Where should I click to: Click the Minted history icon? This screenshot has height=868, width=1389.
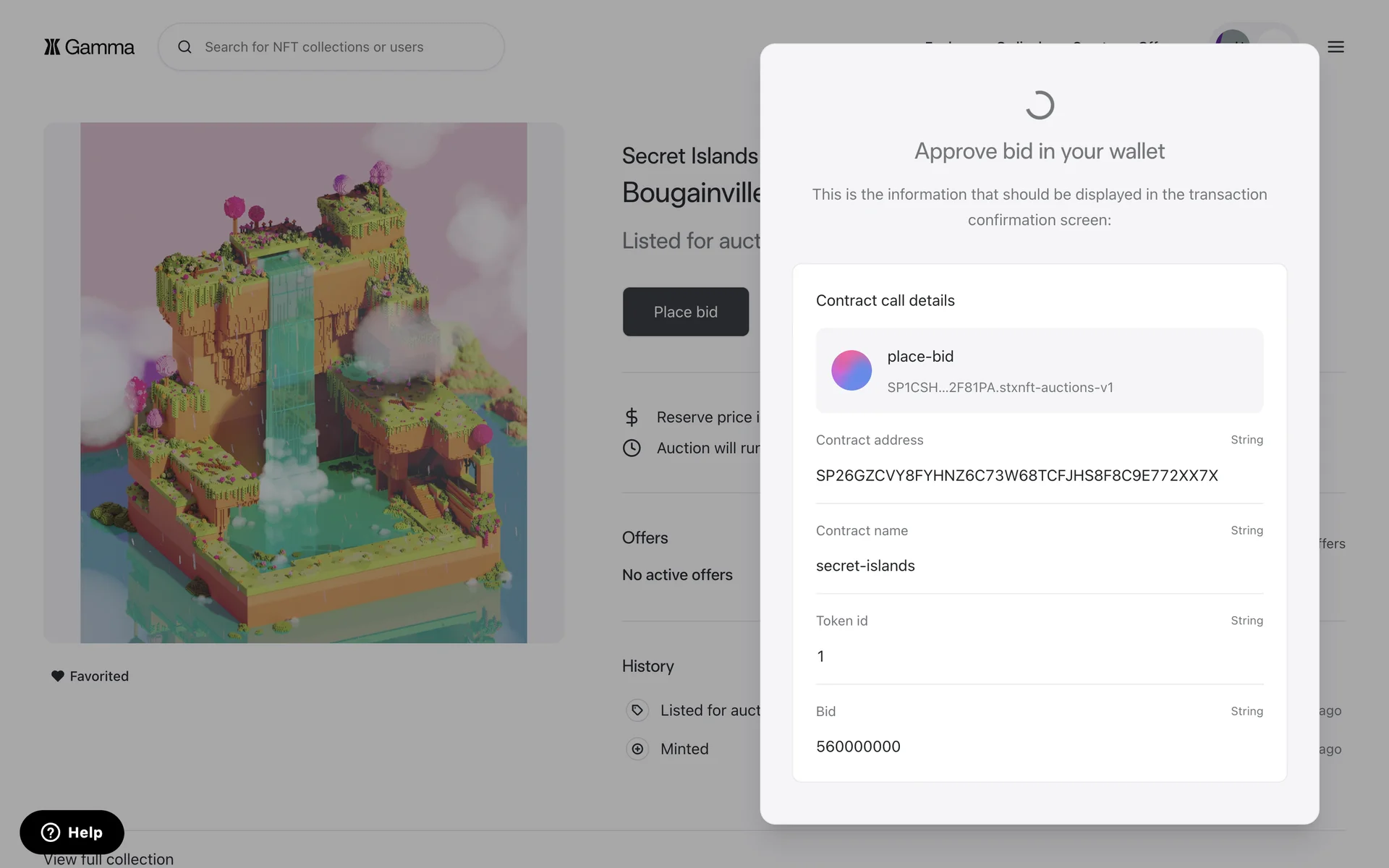click(x=637, y=749)
